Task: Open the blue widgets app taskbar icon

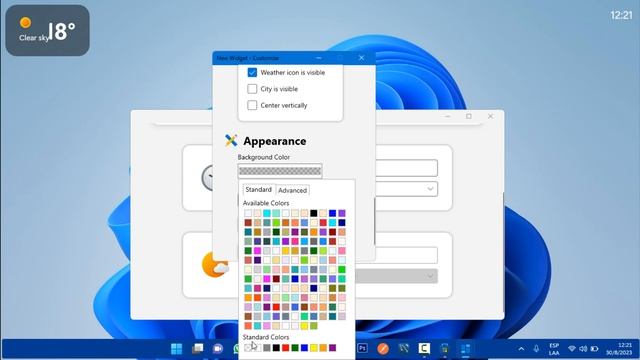Action: (465, 349)
